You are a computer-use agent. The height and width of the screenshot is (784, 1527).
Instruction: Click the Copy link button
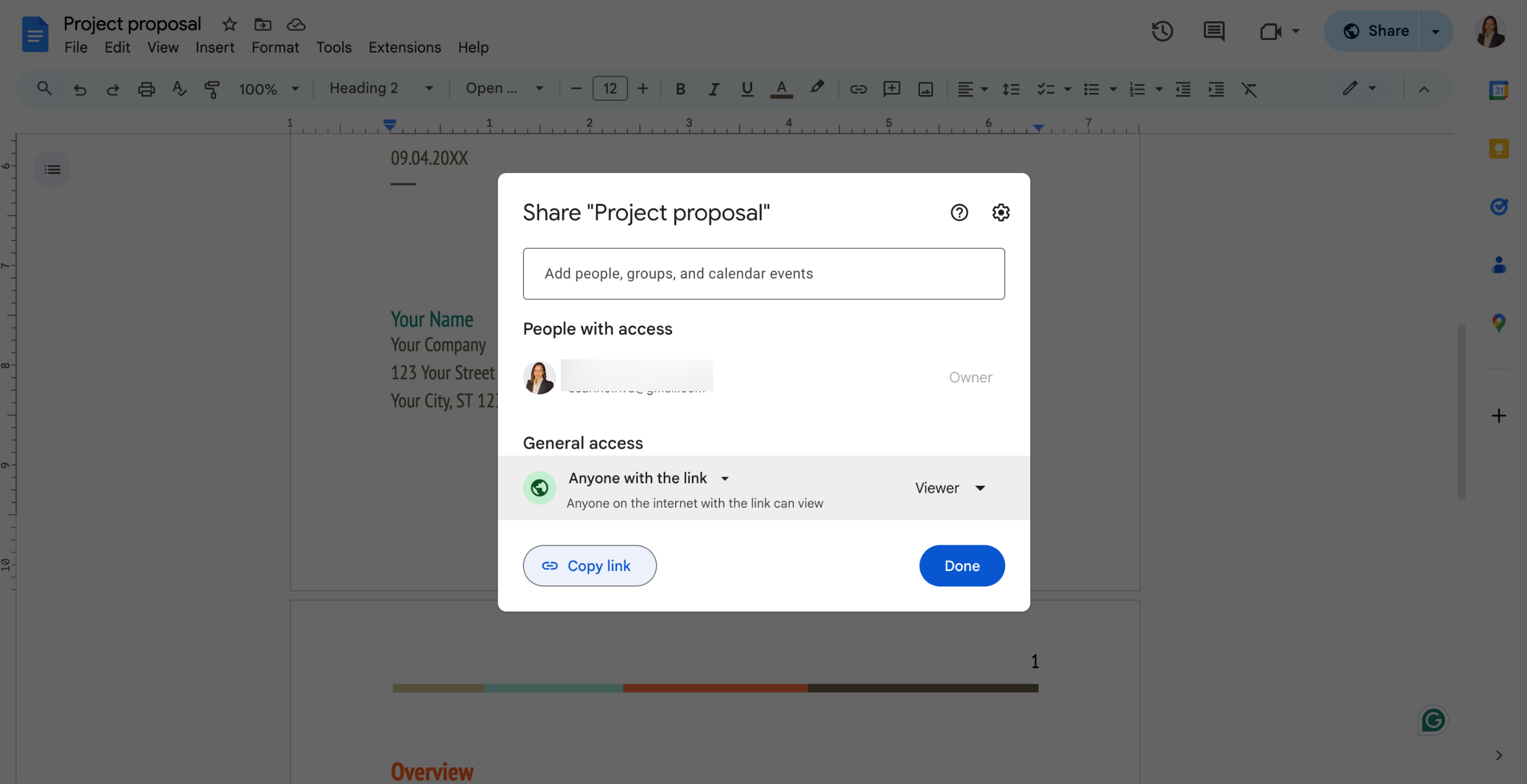pos(589,566)
